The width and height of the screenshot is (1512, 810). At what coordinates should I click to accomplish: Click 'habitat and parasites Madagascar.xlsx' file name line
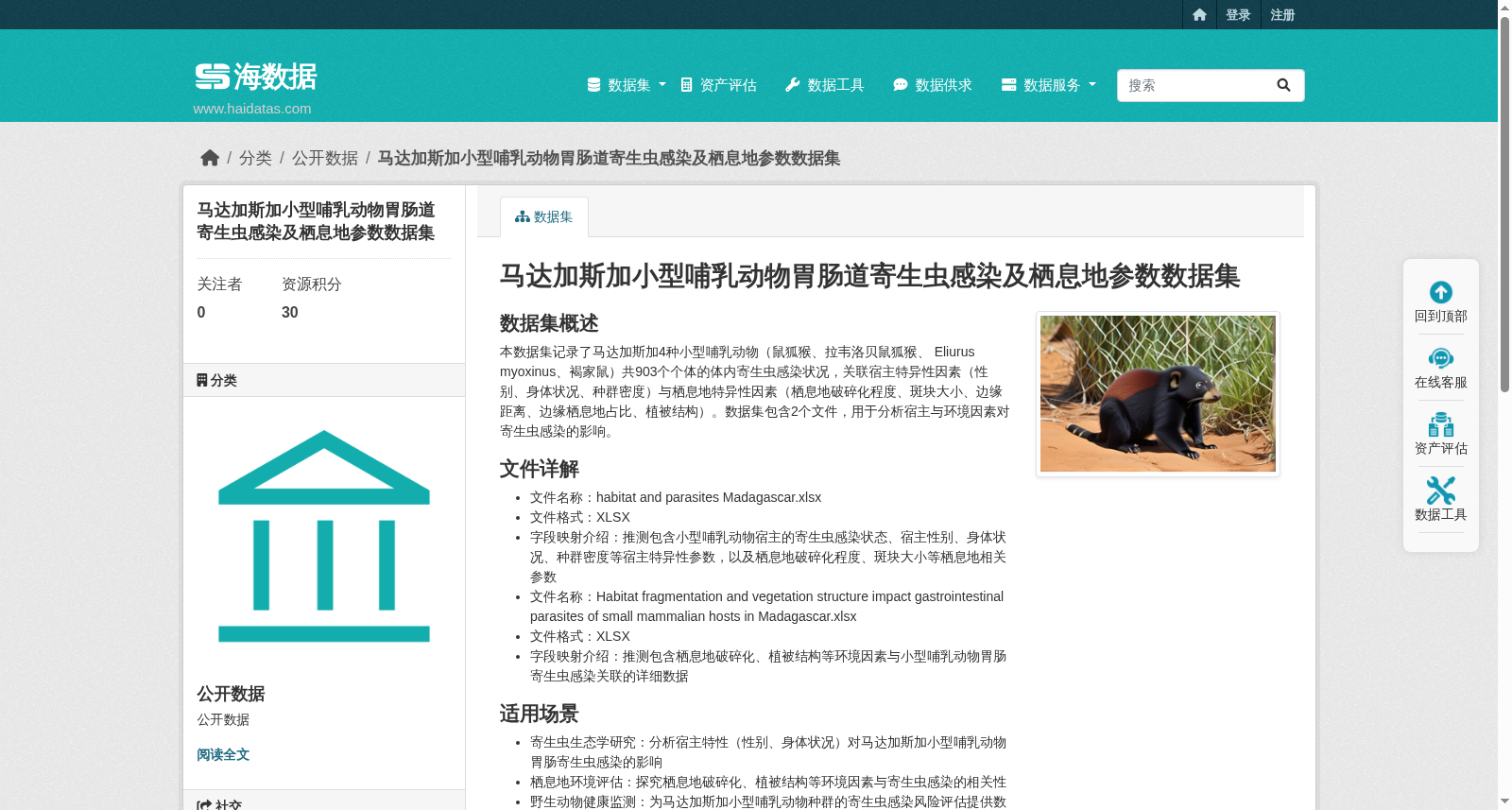point(676,497)
